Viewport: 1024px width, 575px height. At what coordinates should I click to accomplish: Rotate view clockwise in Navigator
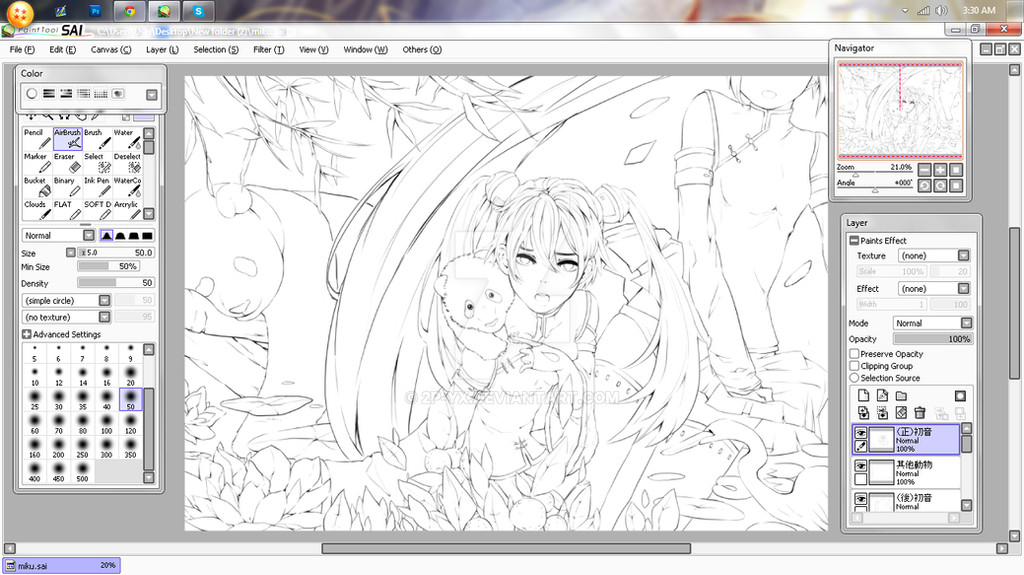(940, 186)
